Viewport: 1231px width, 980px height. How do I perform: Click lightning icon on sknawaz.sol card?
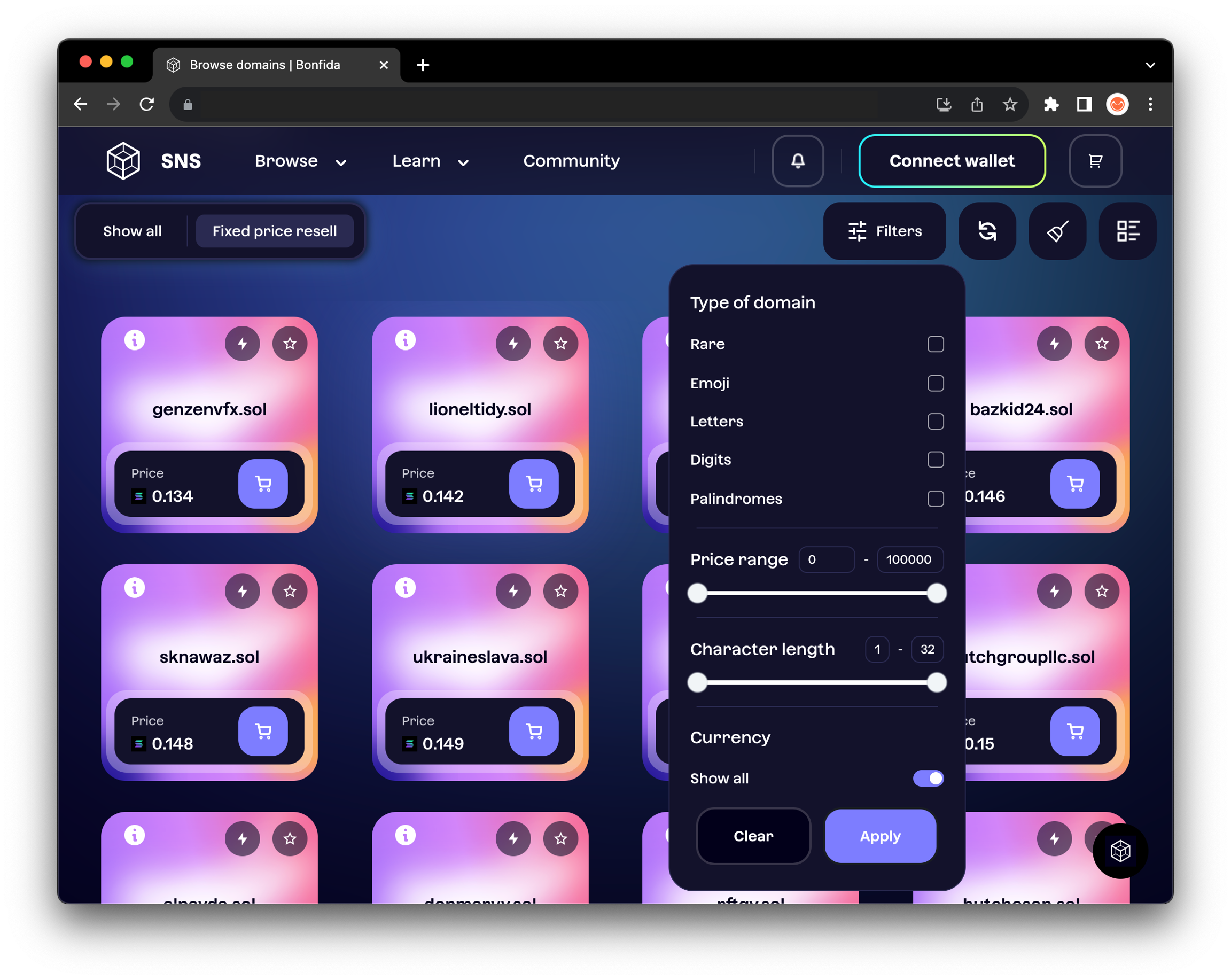[x=242, y=591]
